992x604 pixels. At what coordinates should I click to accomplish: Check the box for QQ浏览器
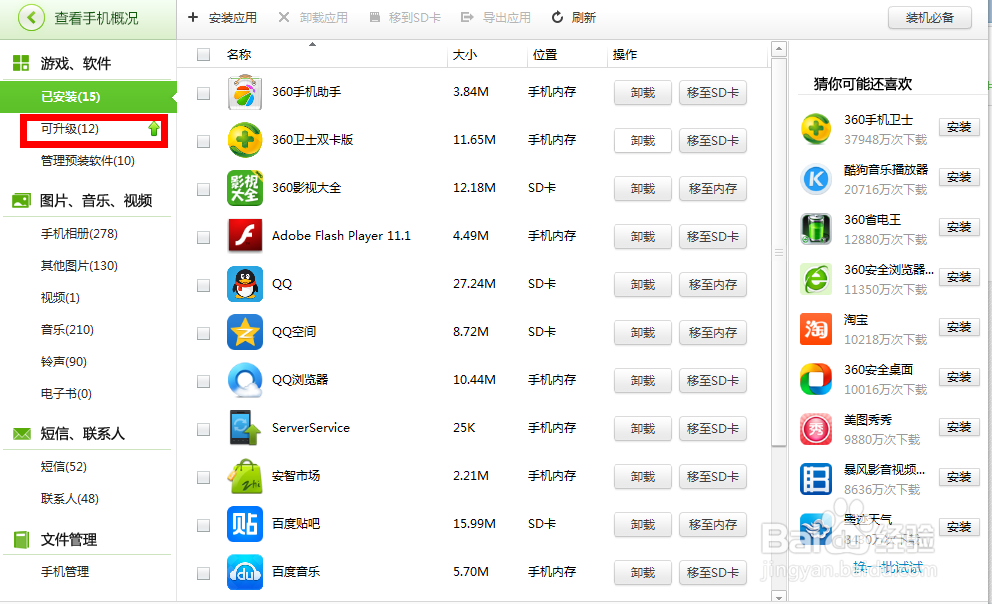[203, 381]
